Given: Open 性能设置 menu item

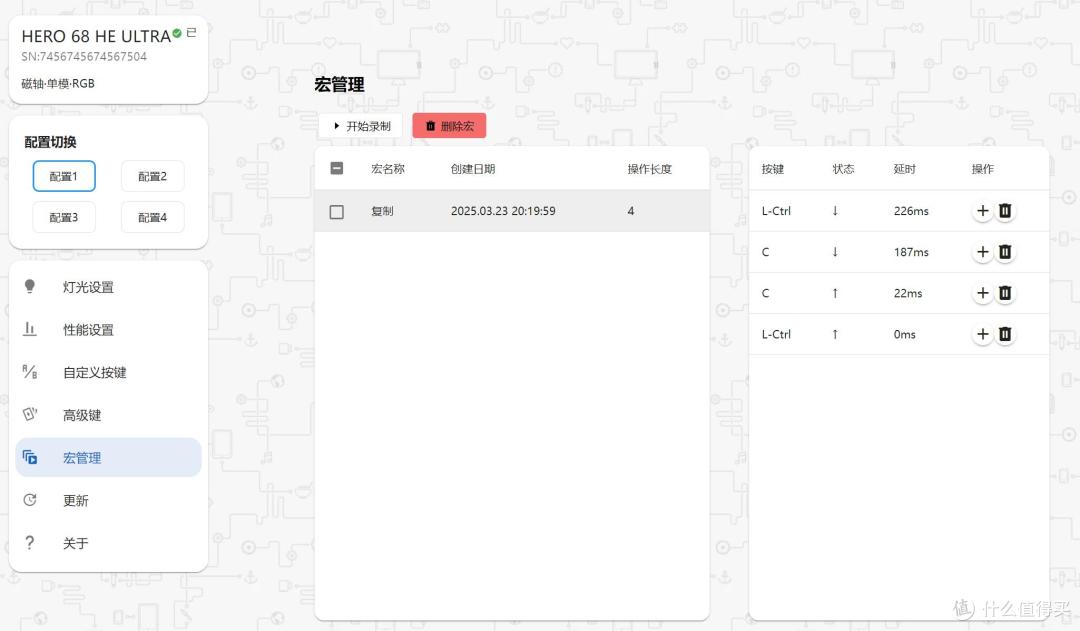Looking at the screenshot, I should (x=108, y=330).
